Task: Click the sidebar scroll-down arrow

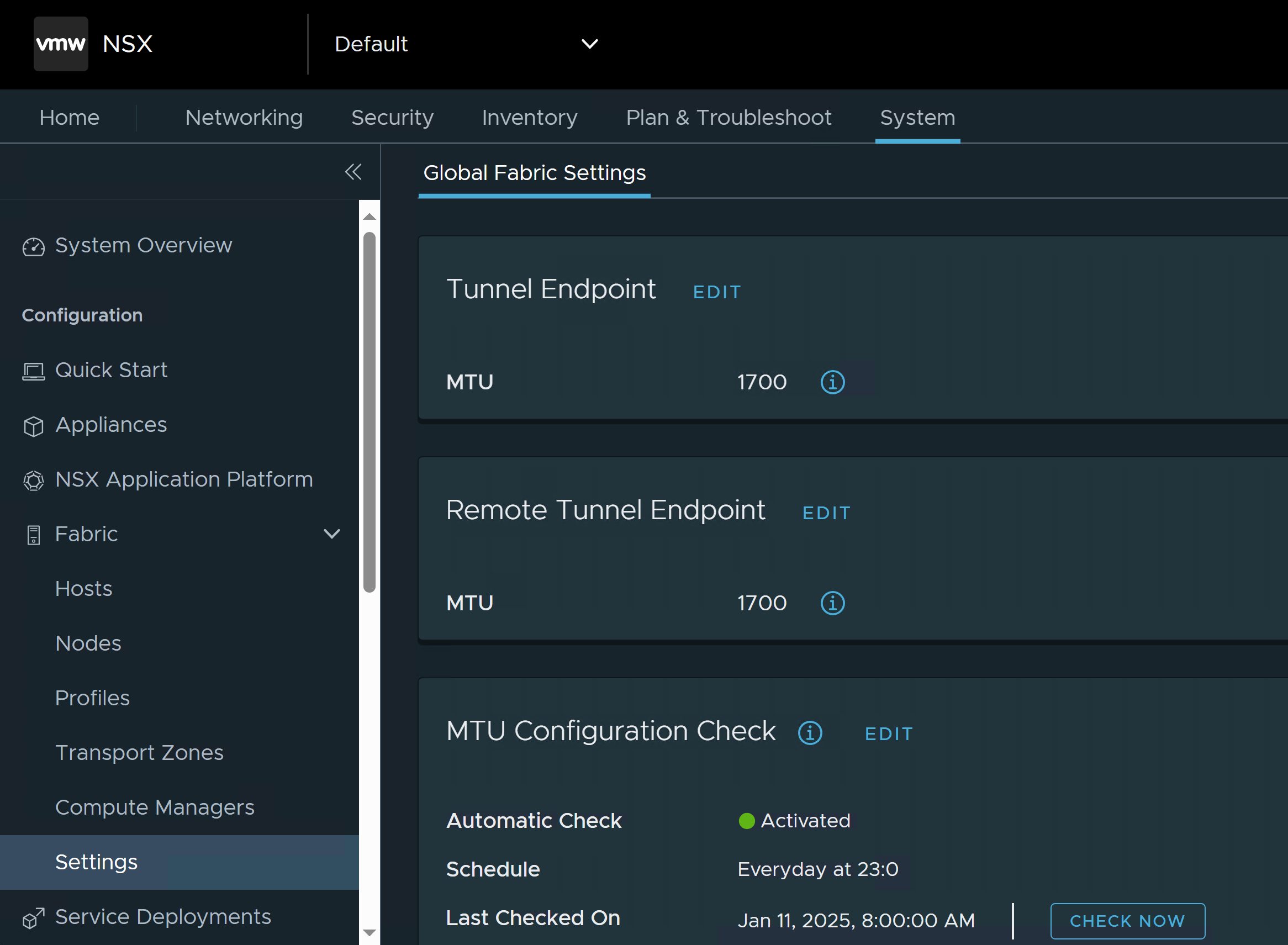Action: click(x=369, y=933)
